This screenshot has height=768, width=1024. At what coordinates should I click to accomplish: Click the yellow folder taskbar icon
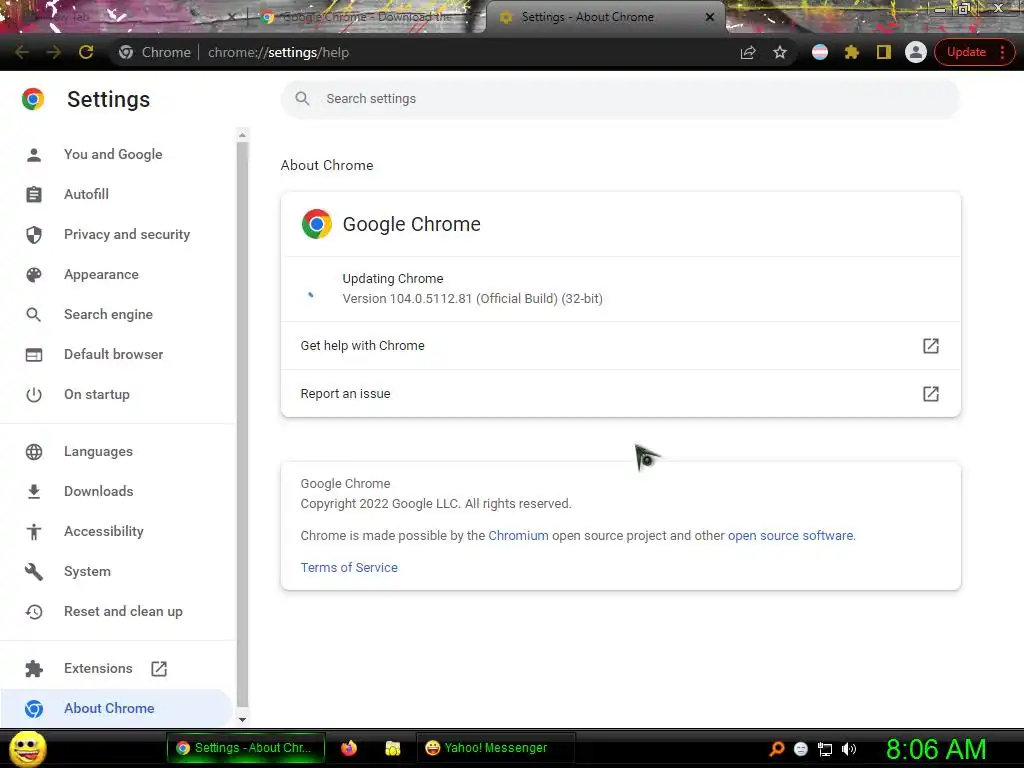coord(392,748)
